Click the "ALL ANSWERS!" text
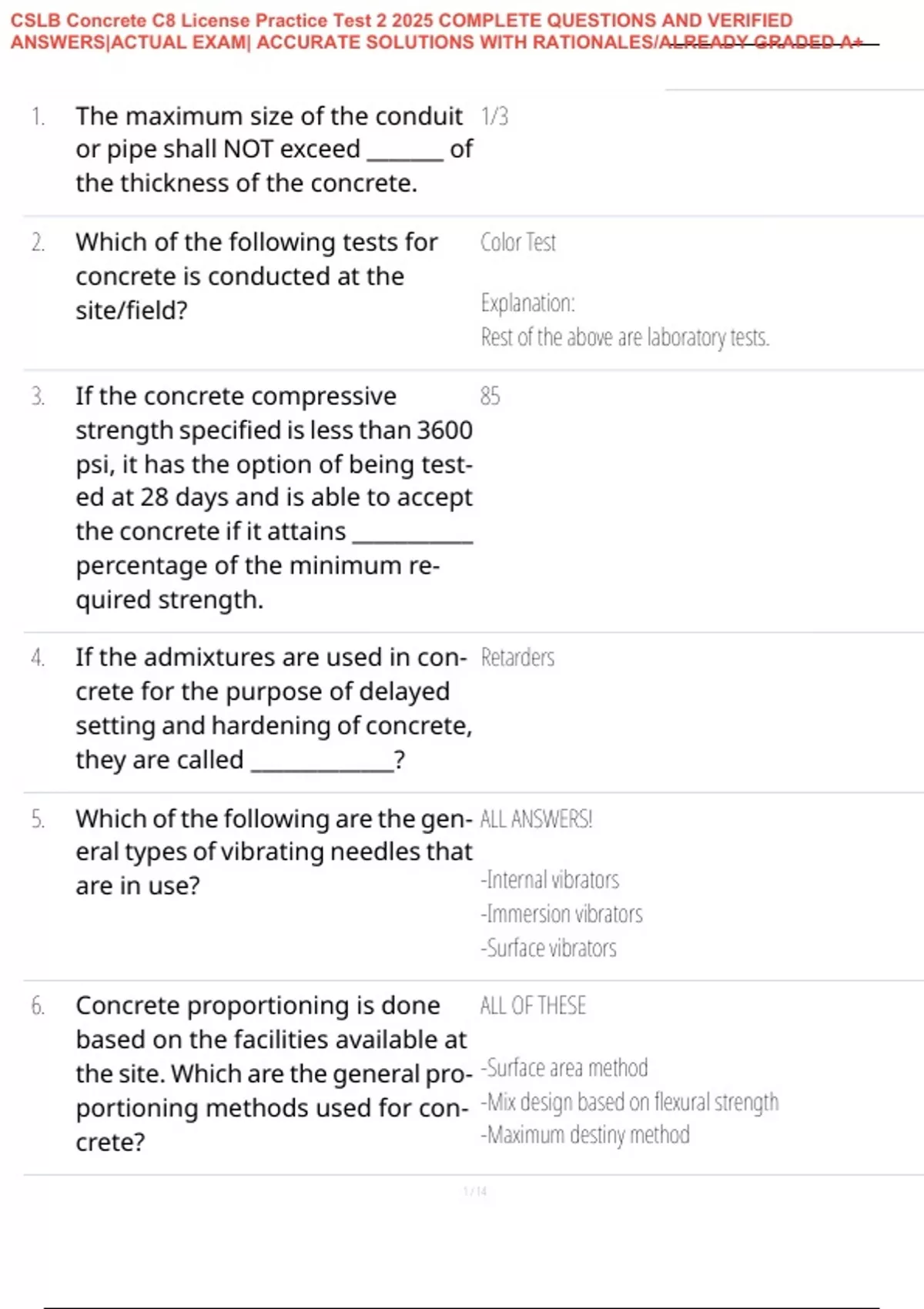Viewport: 924px width, 1309px height. point(536,819)
